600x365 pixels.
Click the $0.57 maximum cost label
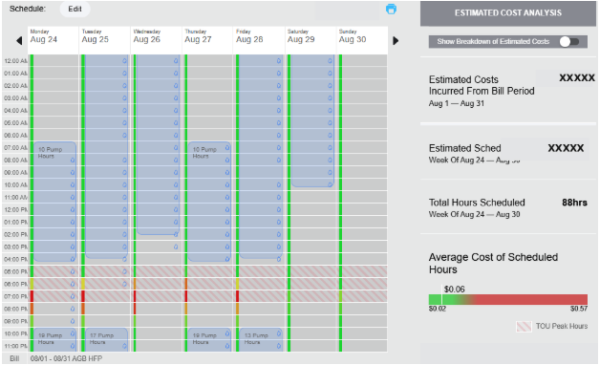pyautogui.click(x=579, y=309)
